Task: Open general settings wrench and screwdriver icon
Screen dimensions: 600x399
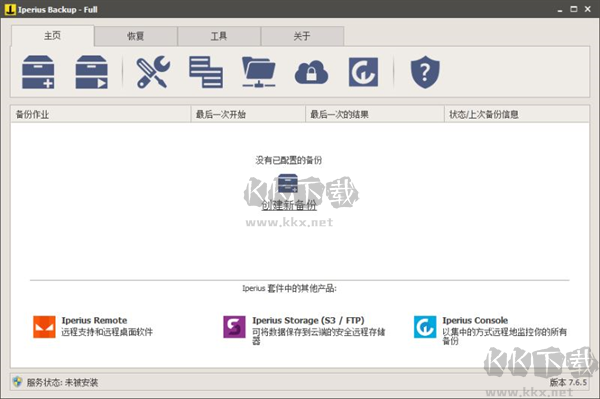Action: (x=153, y=72)
